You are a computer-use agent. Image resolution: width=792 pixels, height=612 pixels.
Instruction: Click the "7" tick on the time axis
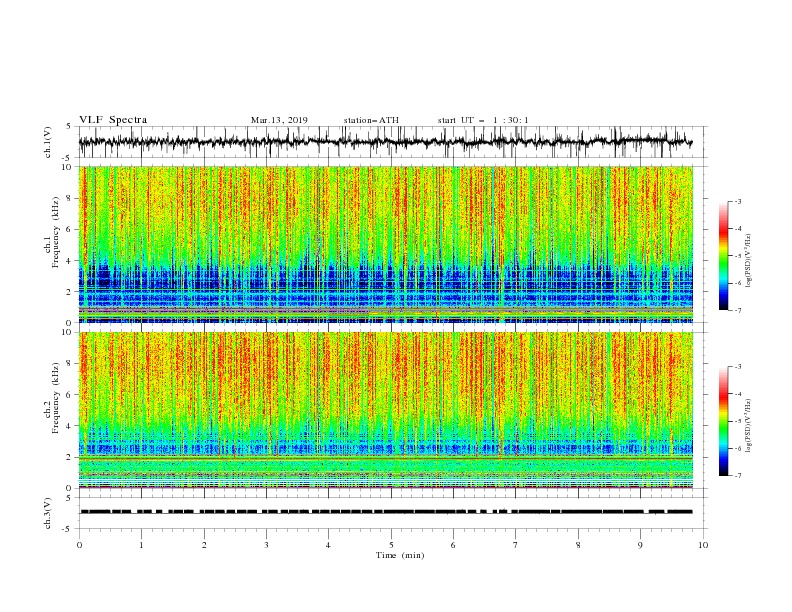(516, 545)
